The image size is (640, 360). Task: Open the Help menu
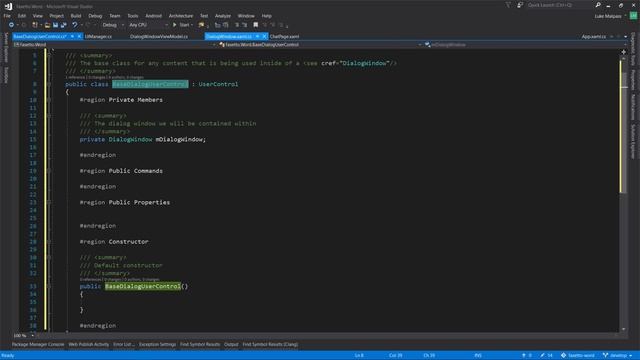click(x=267, y=16)
